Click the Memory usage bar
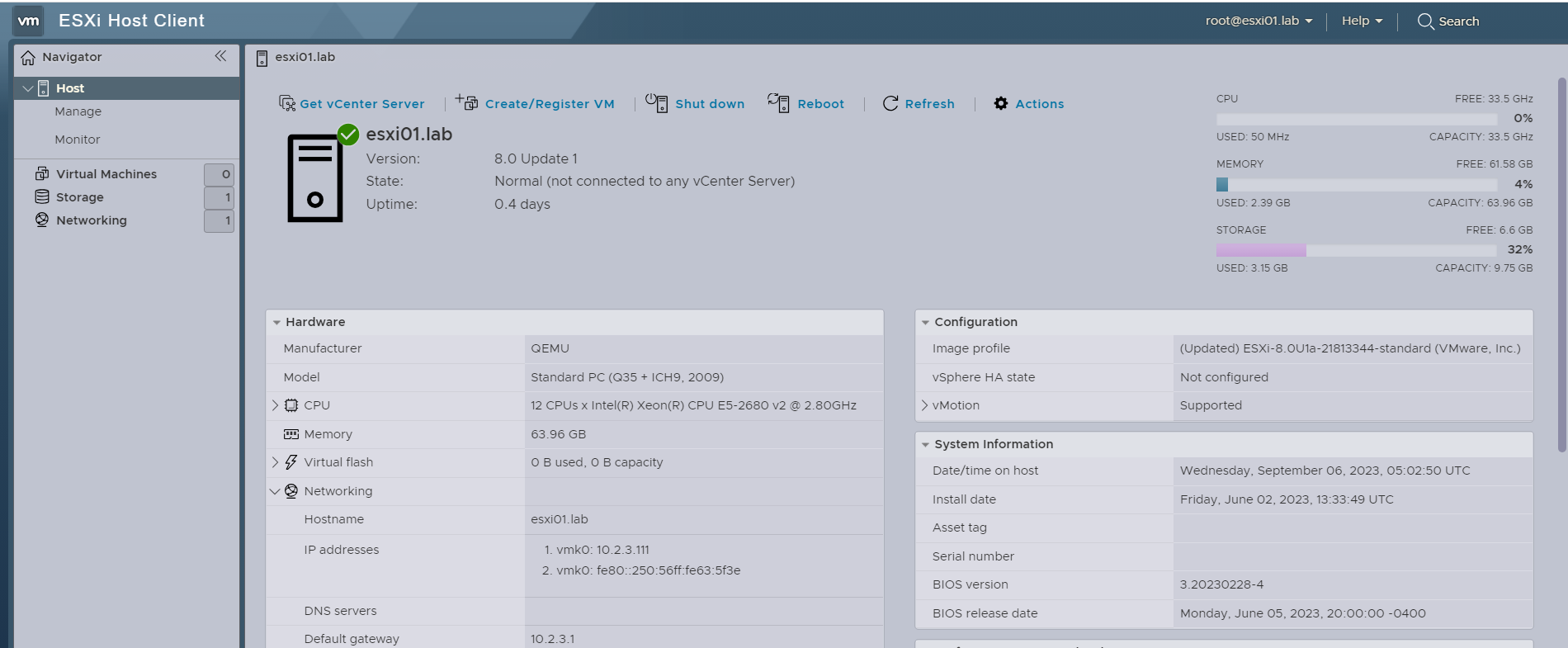Viewport: 1568px width, 648px height. coord(1356,184)
